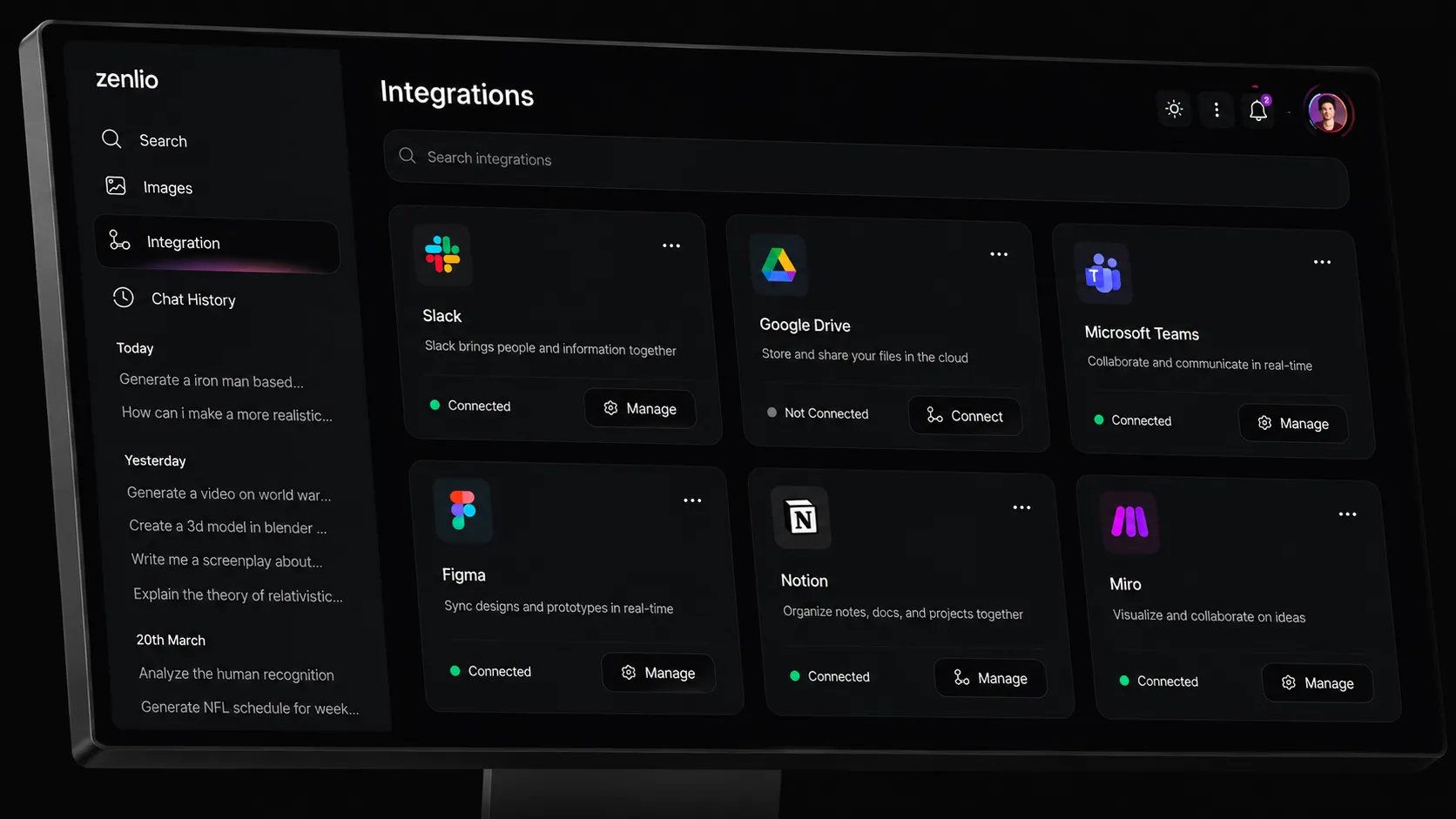Toggle the light/dark theme sun icon

(x=1174, y=109)
